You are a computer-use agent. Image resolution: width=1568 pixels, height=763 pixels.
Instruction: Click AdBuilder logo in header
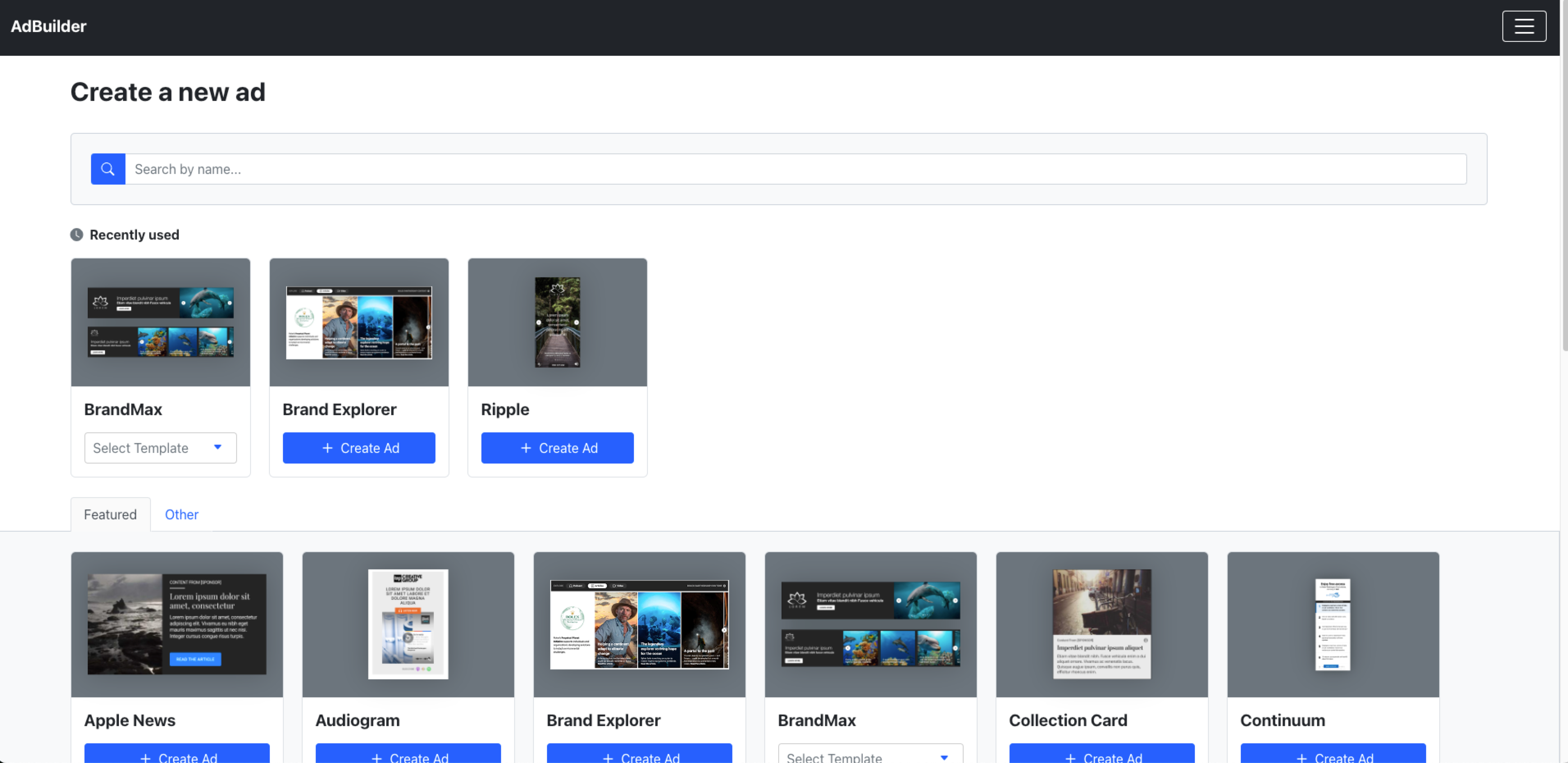pos(49,26)
